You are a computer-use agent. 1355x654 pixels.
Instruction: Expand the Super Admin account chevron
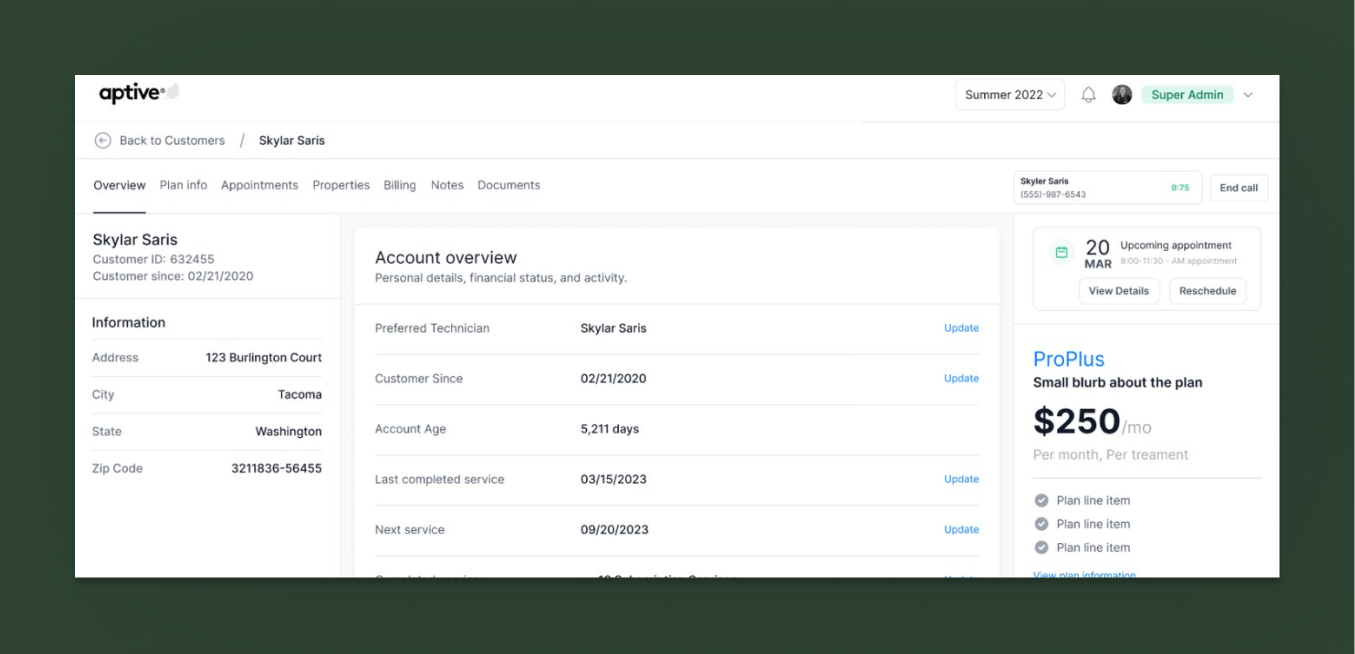coord(1248,95)
